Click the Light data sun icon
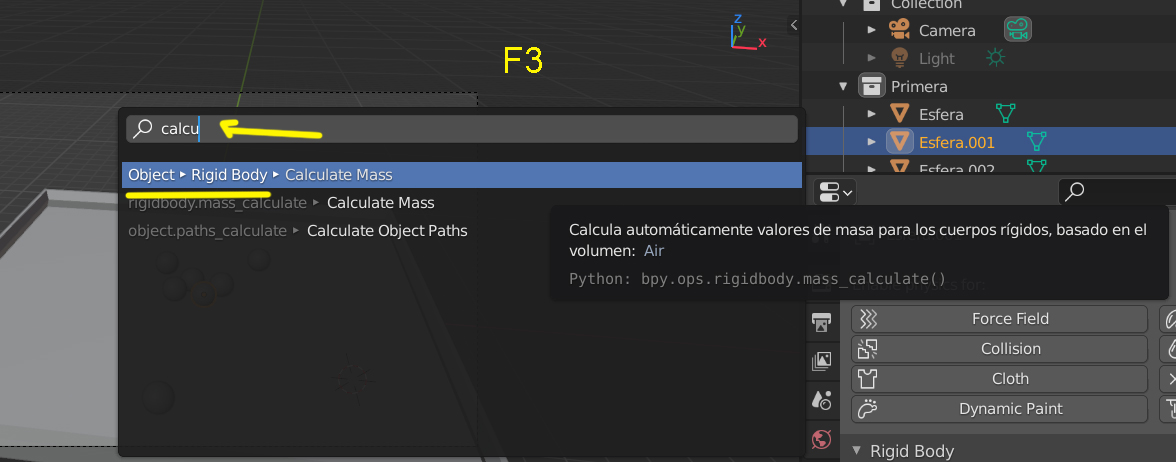 pos(995,58)
